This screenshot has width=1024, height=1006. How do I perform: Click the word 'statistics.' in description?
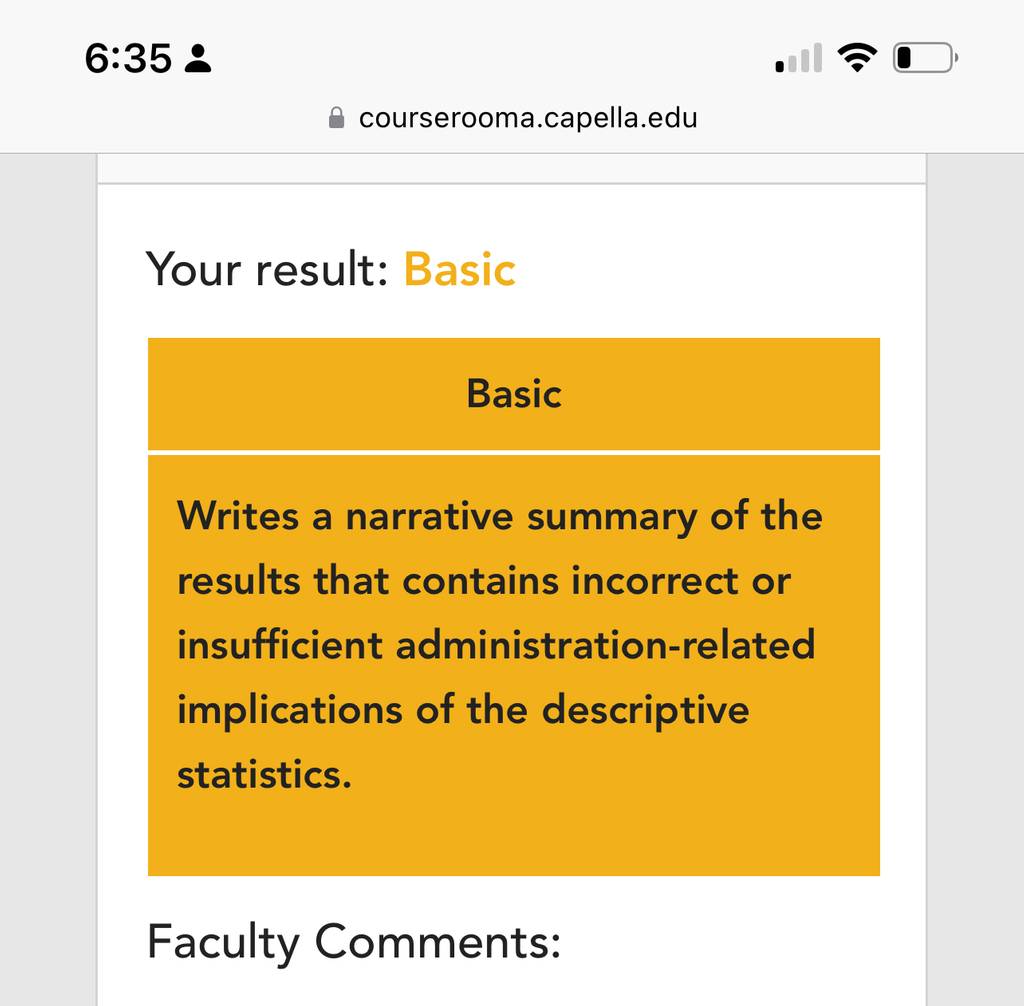click(264, 775)
